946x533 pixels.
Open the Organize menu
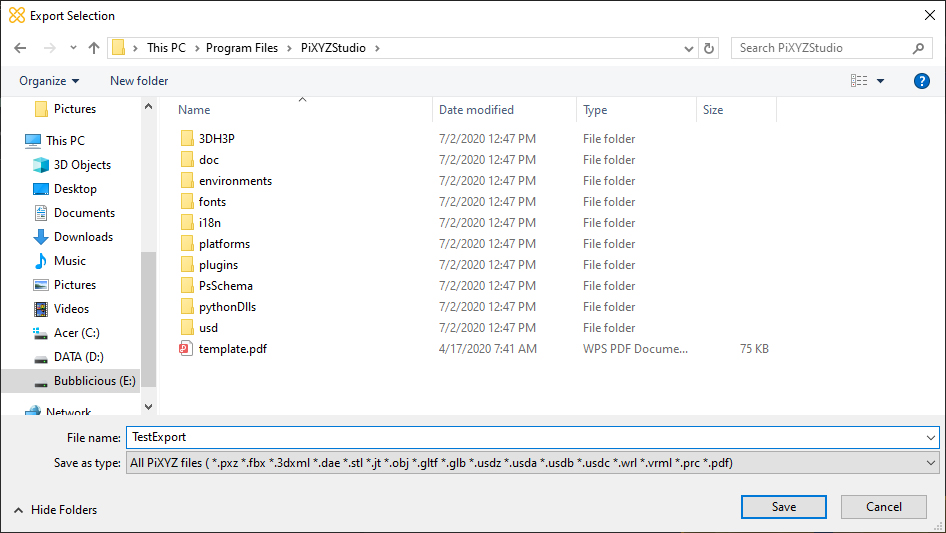coord(49,81)
